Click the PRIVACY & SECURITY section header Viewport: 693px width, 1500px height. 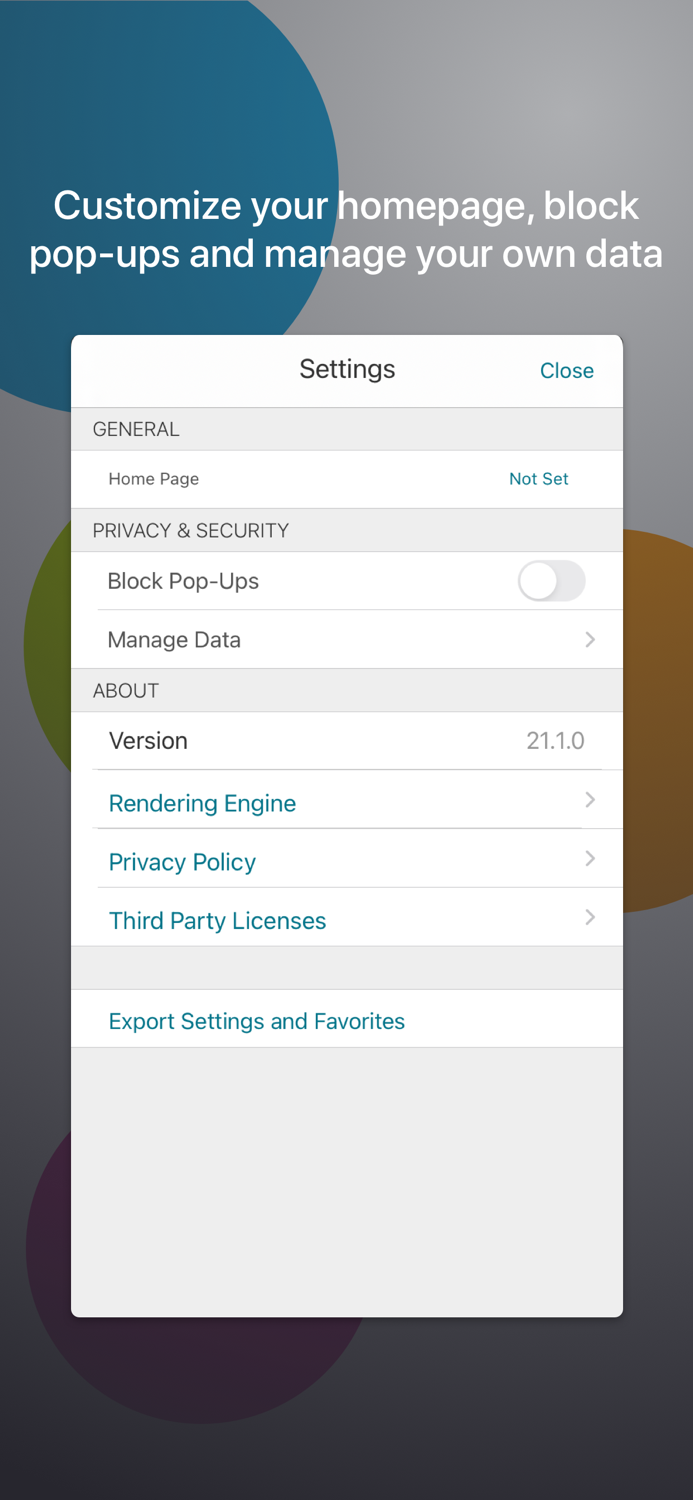[x=190, y=530]
